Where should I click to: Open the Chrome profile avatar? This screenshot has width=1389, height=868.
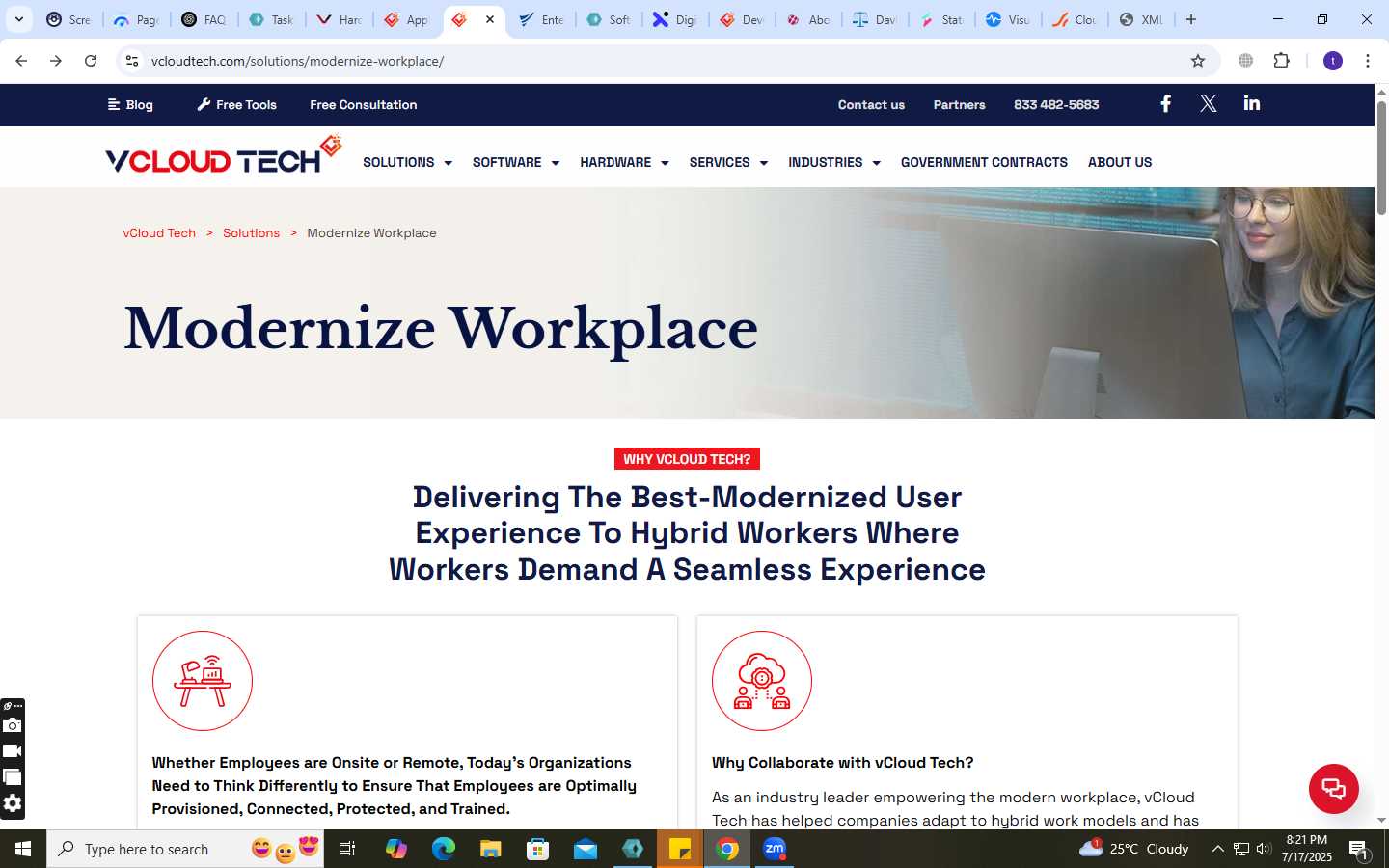1333,61
